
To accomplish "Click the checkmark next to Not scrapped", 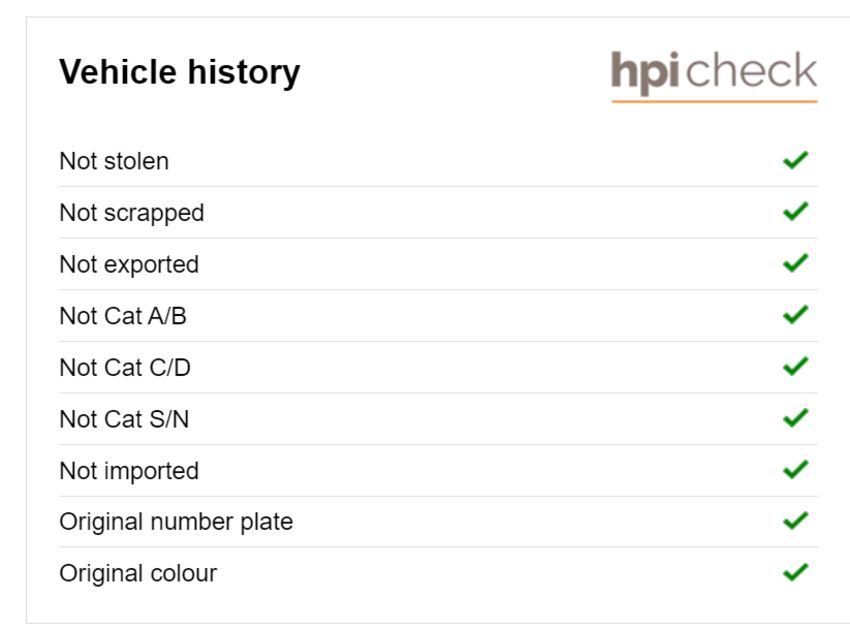I will click(795, 212).
